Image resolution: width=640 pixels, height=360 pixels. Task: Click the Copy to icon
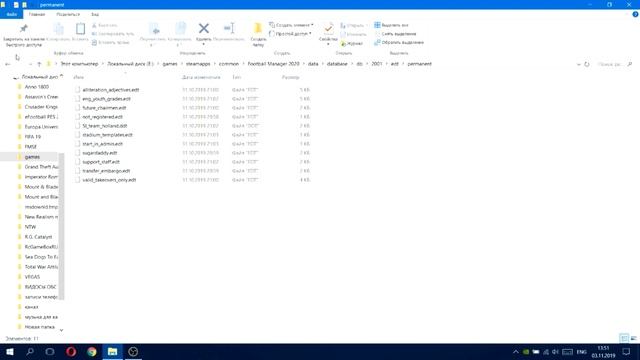pyautogui.click(x=180, y=29)
